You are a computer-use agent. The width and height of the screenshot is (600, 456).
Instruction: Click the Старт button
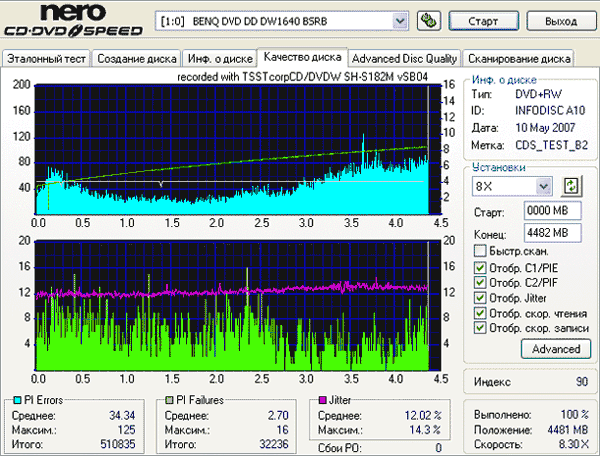click(x=483, y=21)
